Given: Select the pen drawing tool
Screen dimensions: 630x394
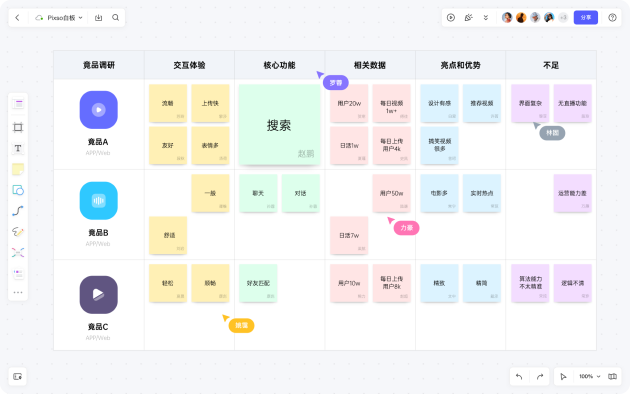Looking at the screenshot, I should 18,232.
